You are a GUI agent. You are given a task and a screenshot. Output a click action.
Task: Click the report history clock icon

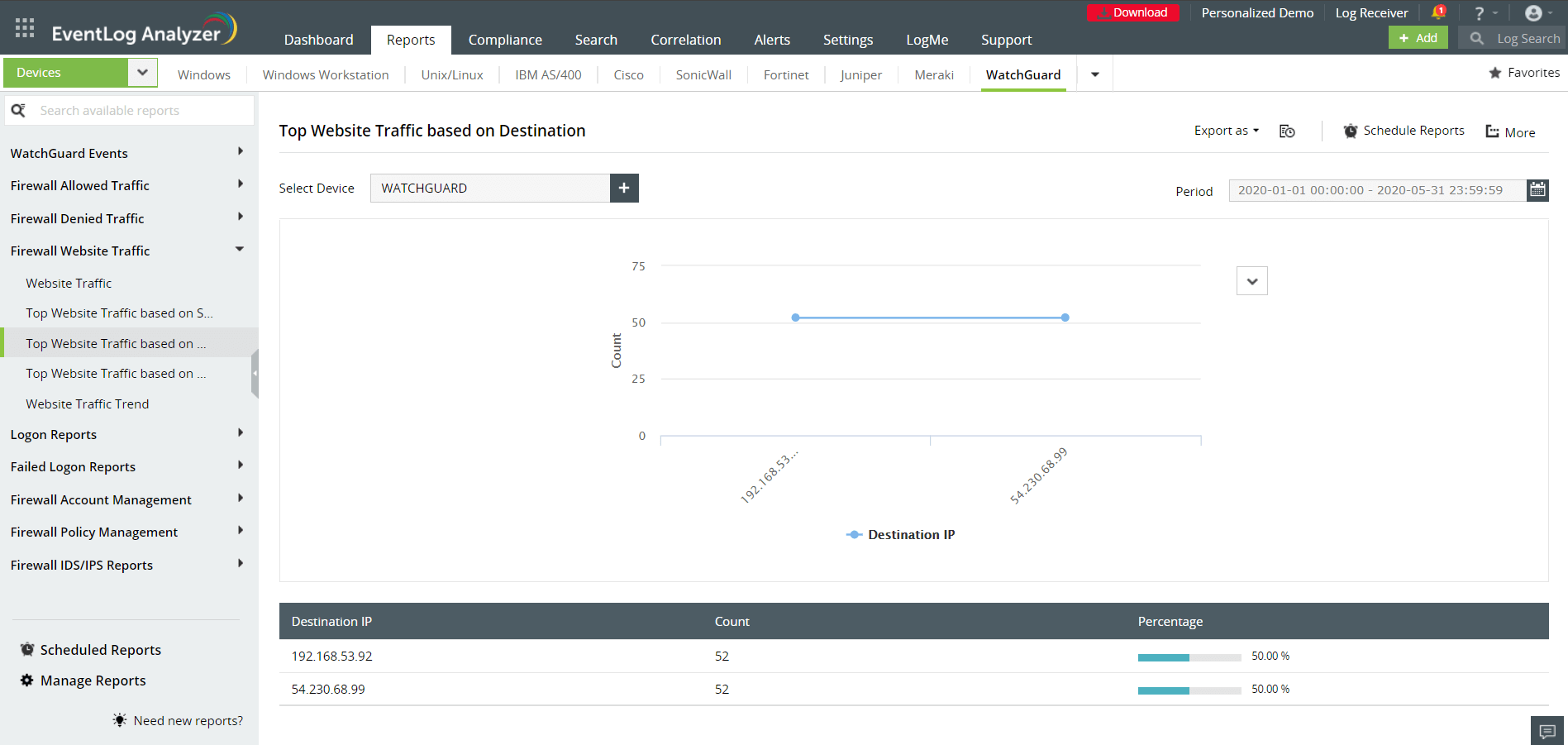1287,131
